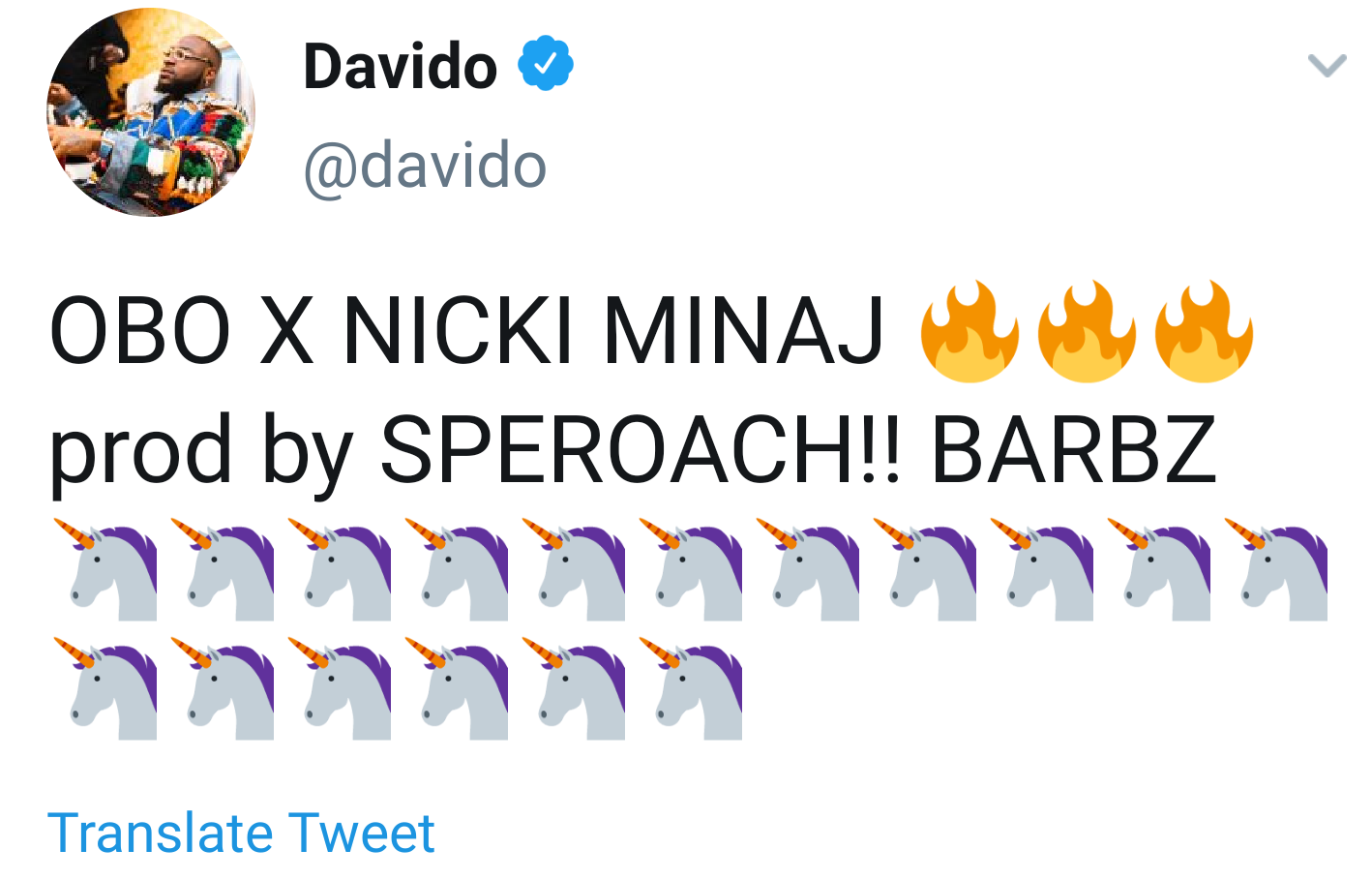Screen dimensions: 1372x880
Task: Click the sixth unicorn emoji in top row
Action: (x=691, y=569)
